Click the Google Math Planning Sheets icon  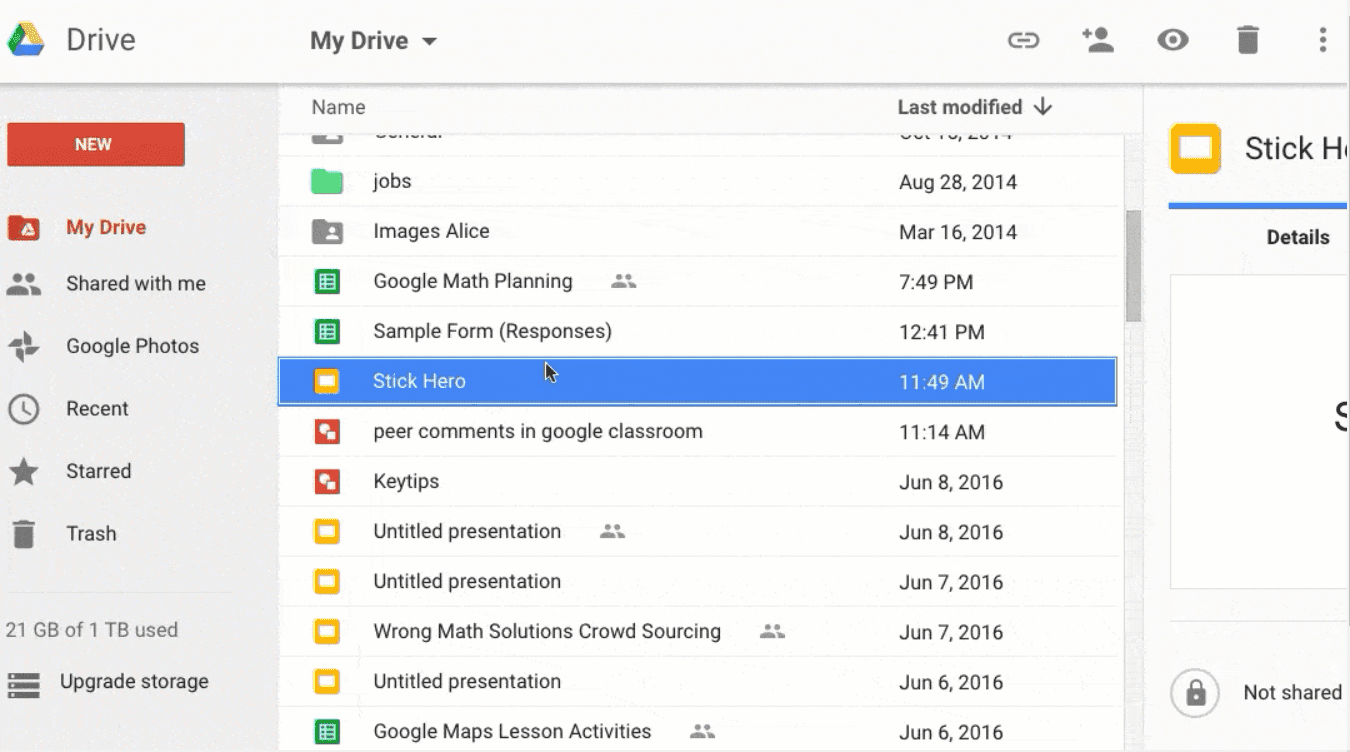coord(327,282)
